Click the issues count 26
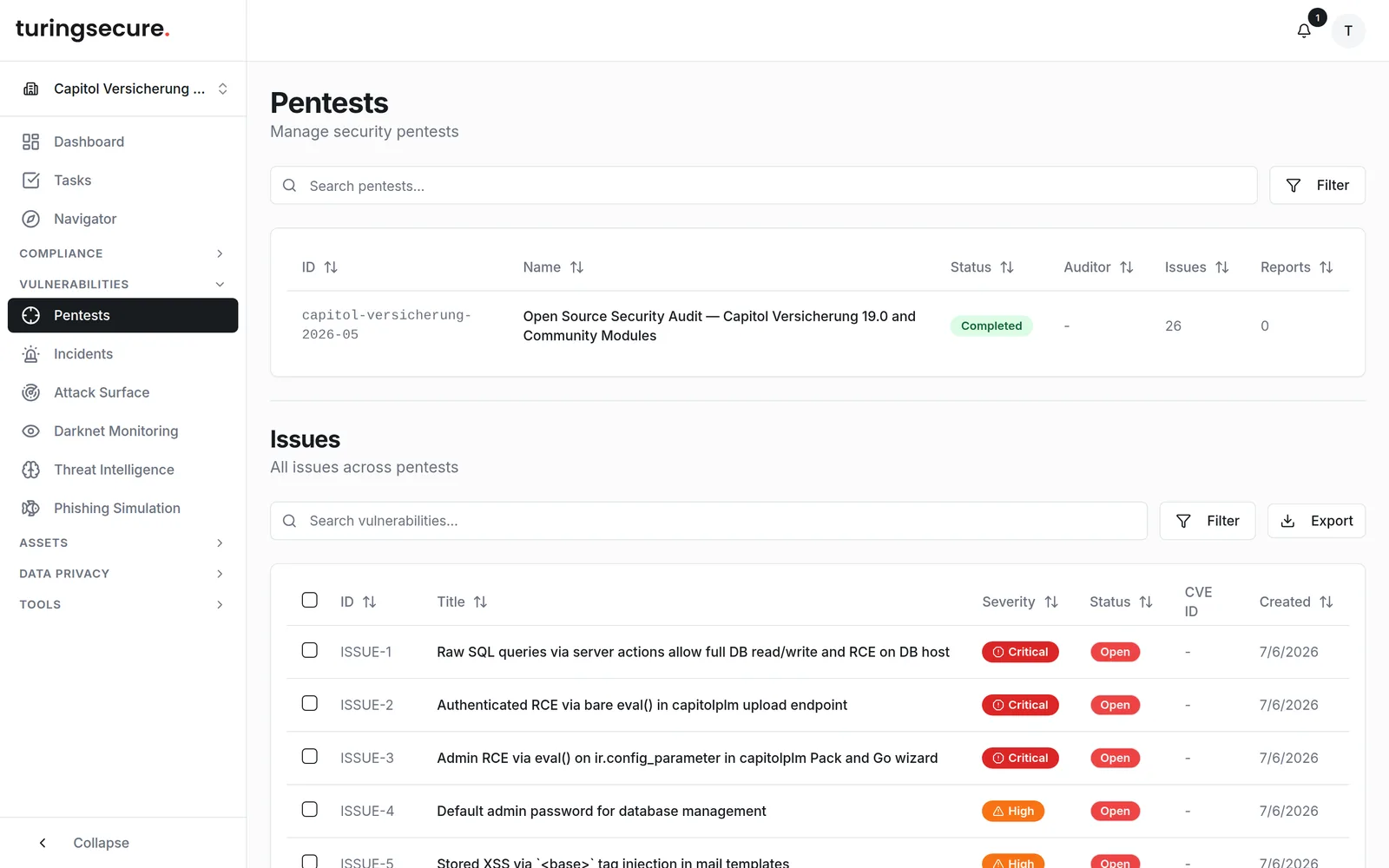Viewport: 1389px width, 868px height. tap(1173, 325)
